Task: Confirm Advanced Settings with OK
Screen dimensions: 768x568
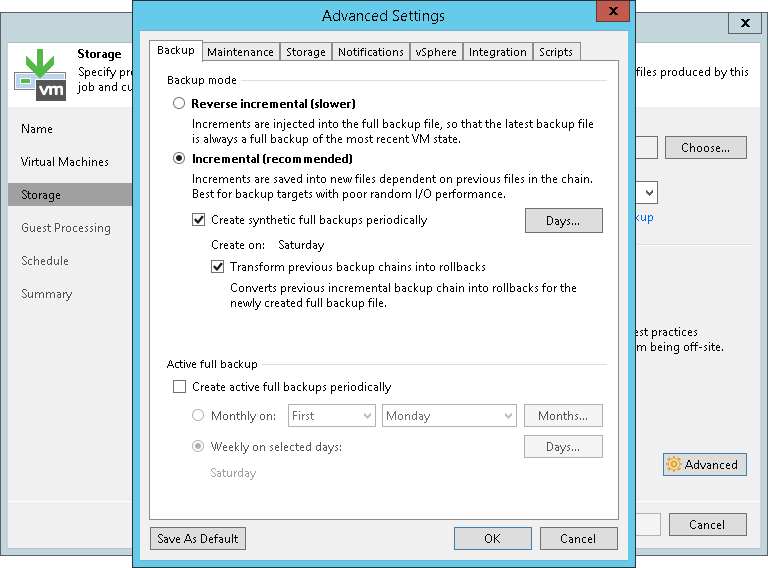Action: coord(493,539)
